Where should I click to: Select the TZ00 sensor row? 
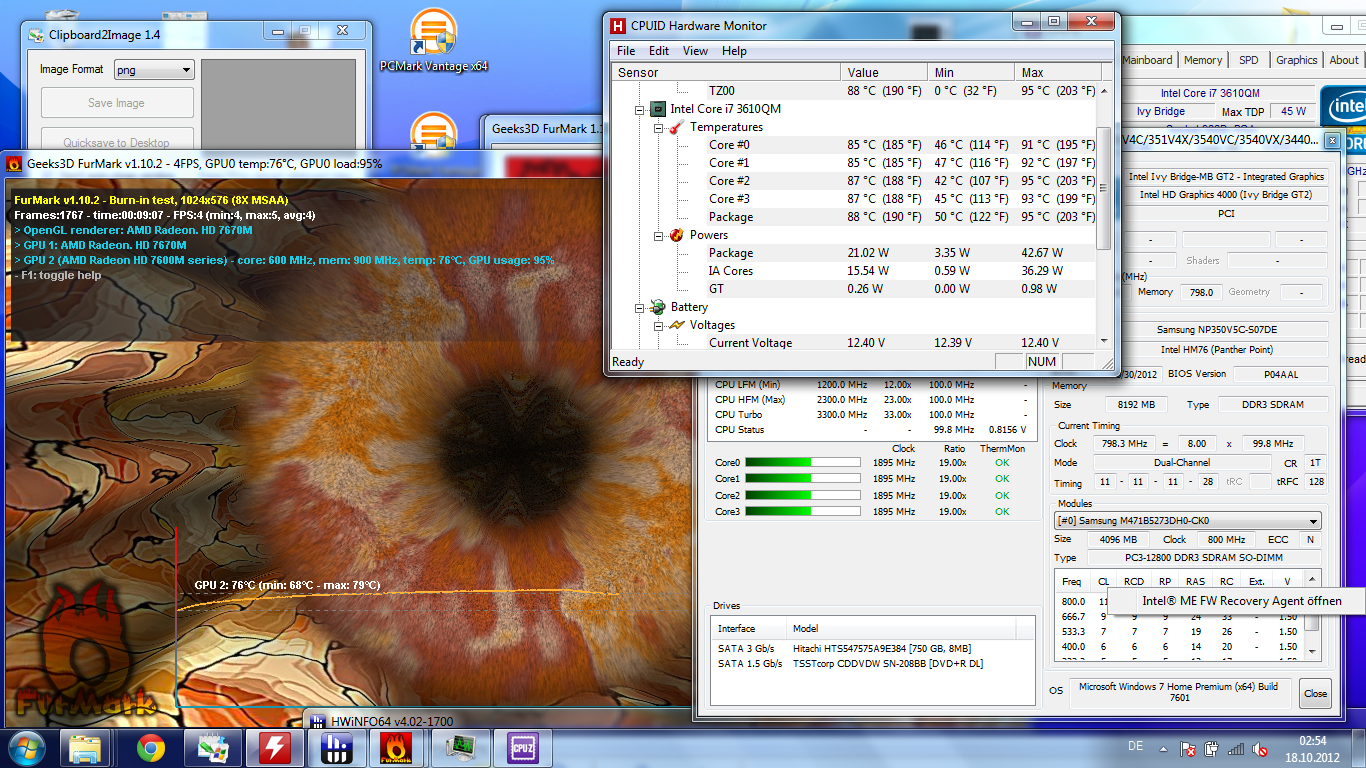[x=854, y=91]
